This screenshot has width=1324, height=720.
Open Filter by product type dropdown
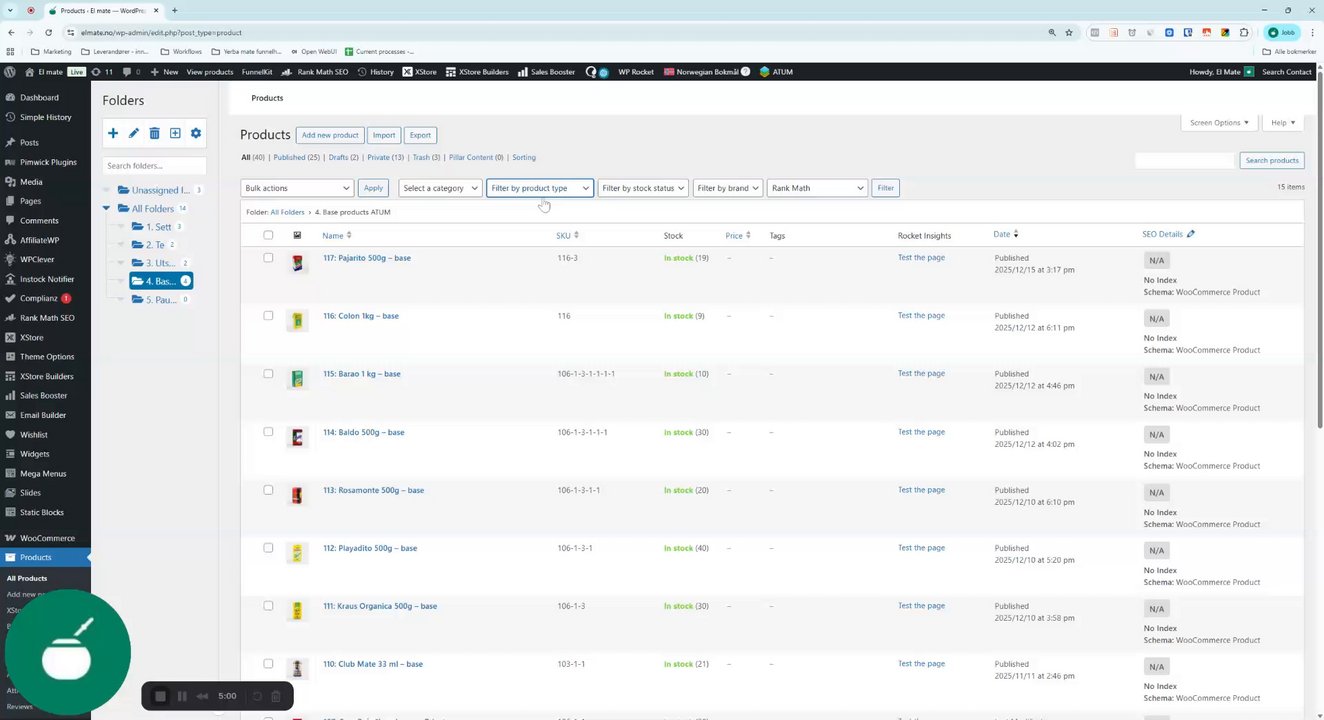pos(540,188)
